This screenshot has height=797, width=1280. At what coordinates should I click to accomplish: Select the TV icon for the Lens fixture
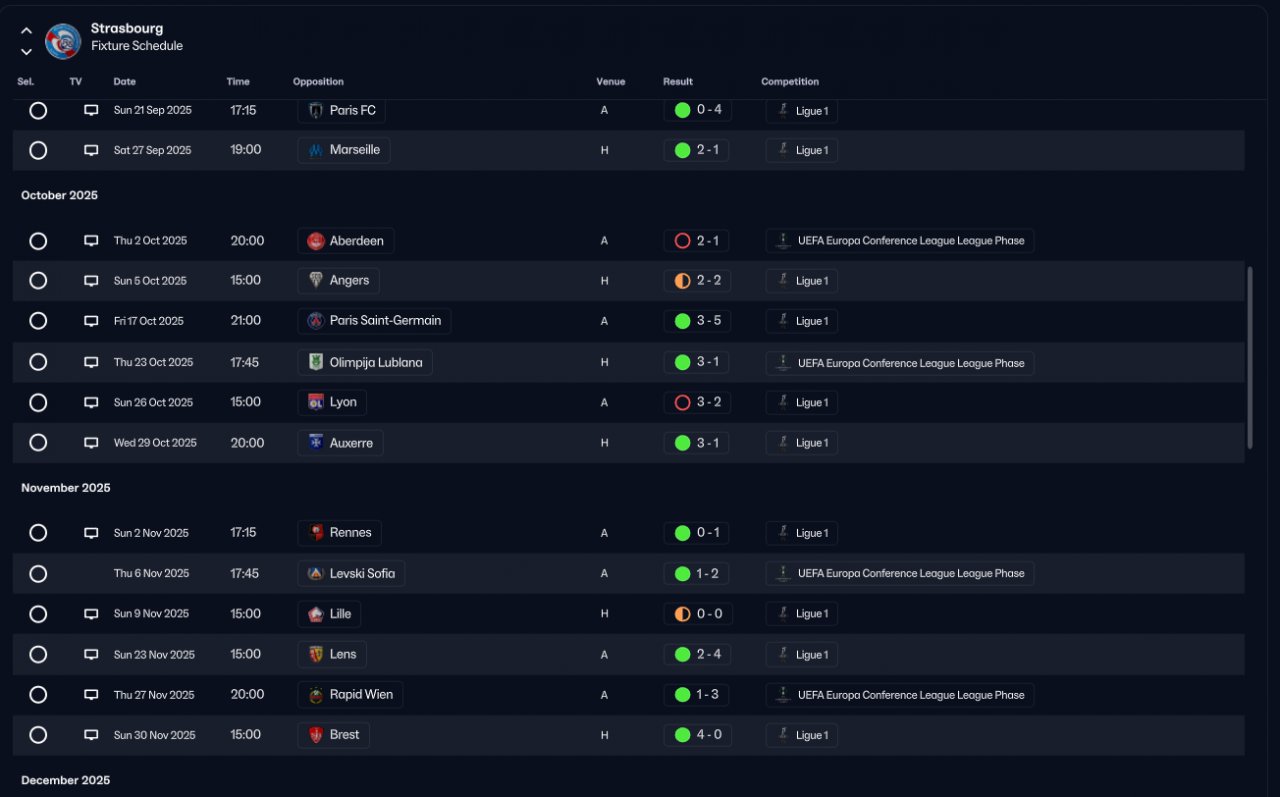[91, 655]
